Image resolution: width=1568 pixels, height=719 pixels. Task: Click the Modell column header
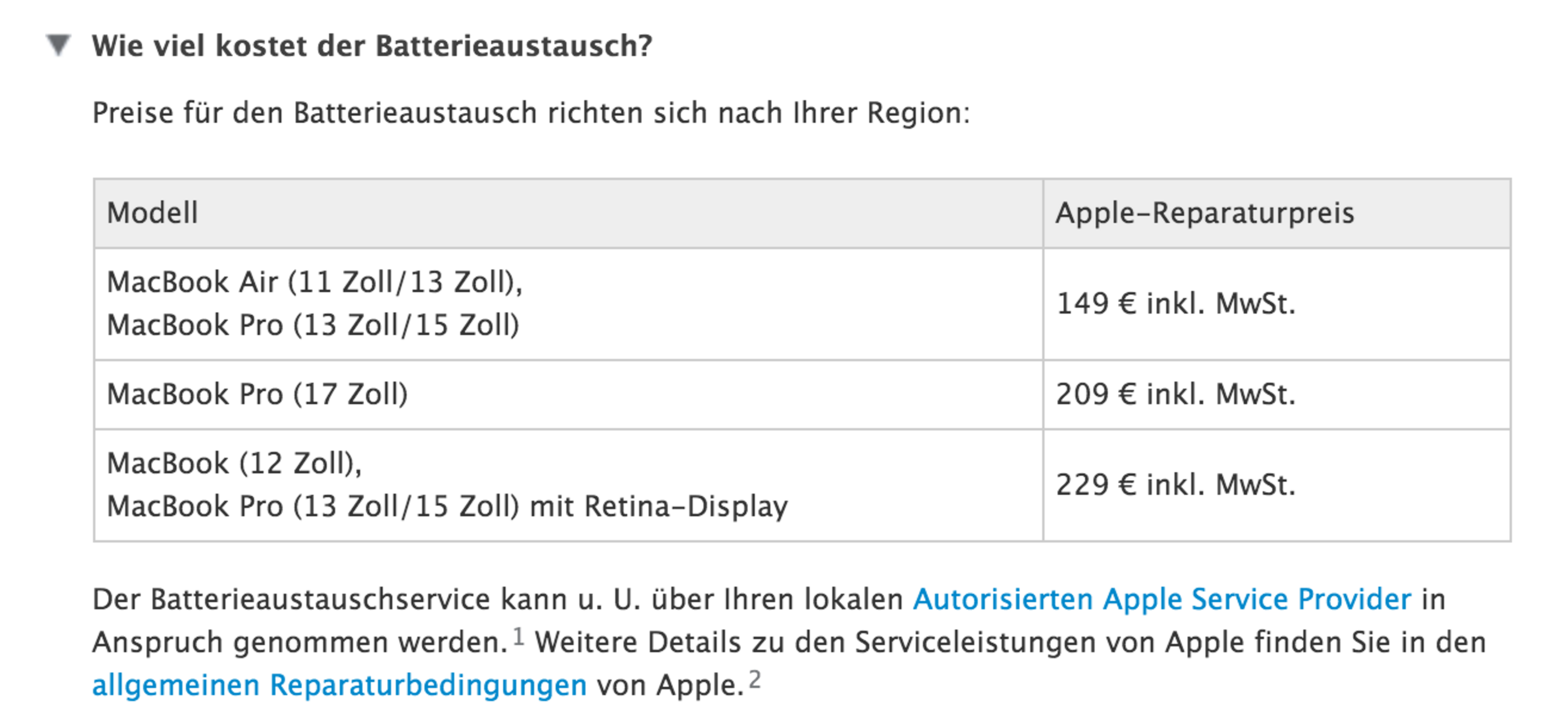coord(152,213)
